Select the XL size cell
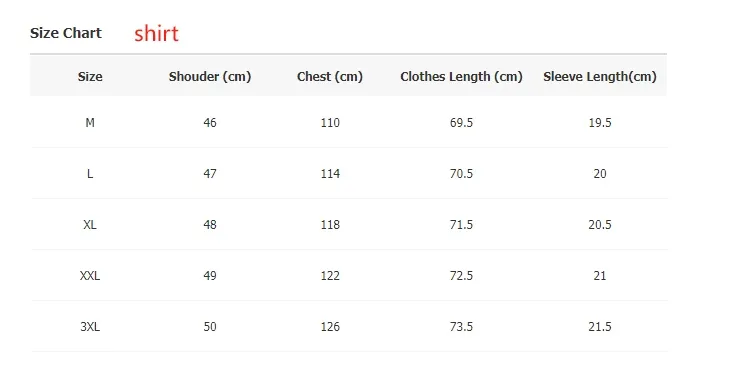The width and height of the screenshot is (729, 369). pyautogui.click(x=90, y=225)
